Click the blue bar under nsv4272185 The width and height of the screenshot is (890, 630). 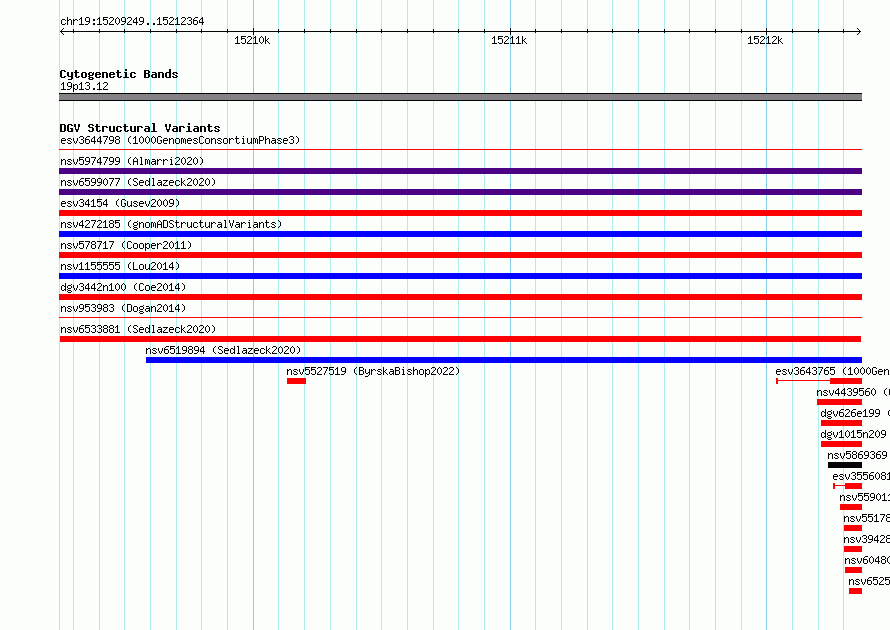coord(460,234)
